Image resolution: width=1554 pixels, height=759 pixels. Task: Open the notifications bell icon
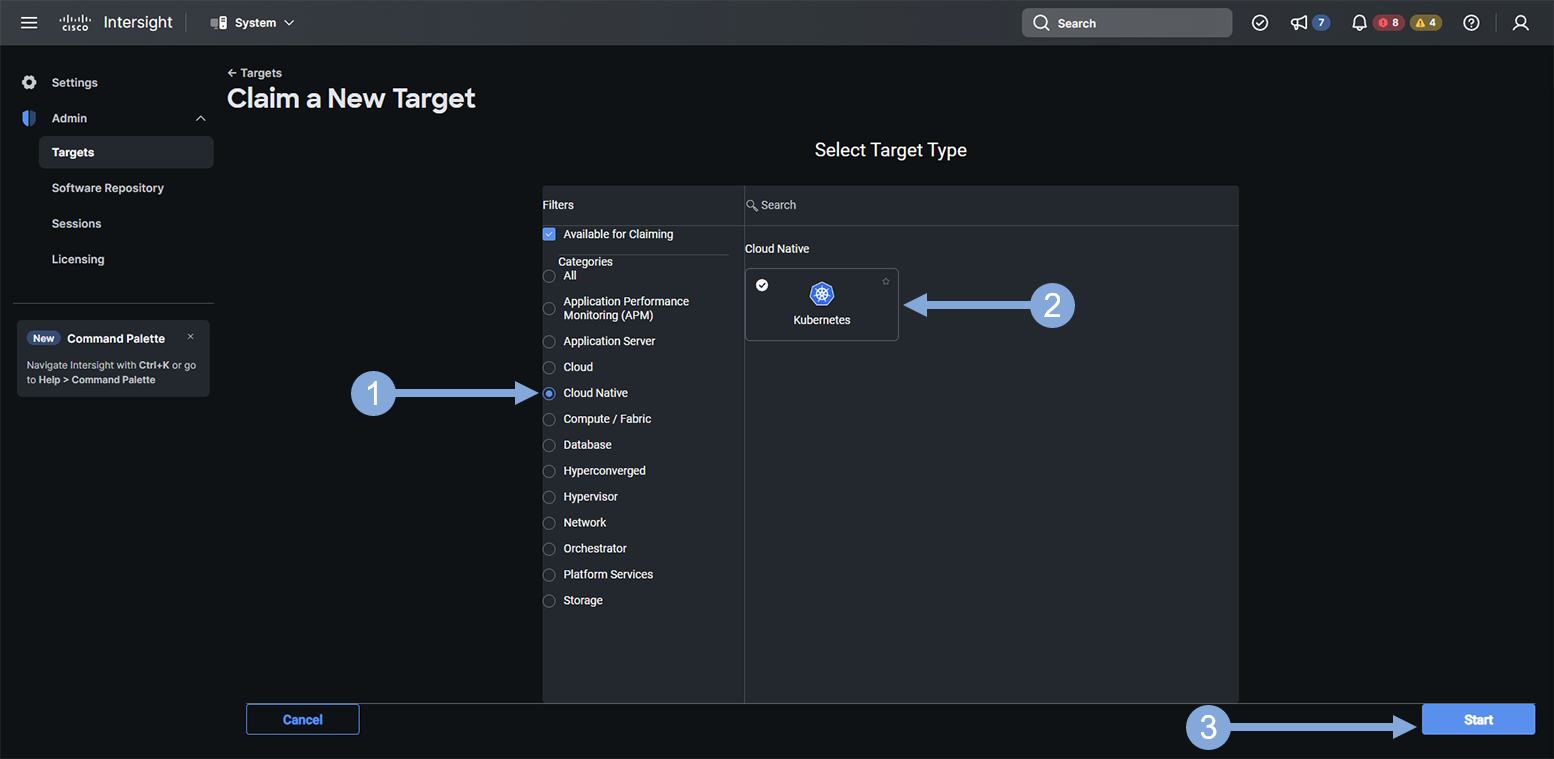[x=1359, y=23]
